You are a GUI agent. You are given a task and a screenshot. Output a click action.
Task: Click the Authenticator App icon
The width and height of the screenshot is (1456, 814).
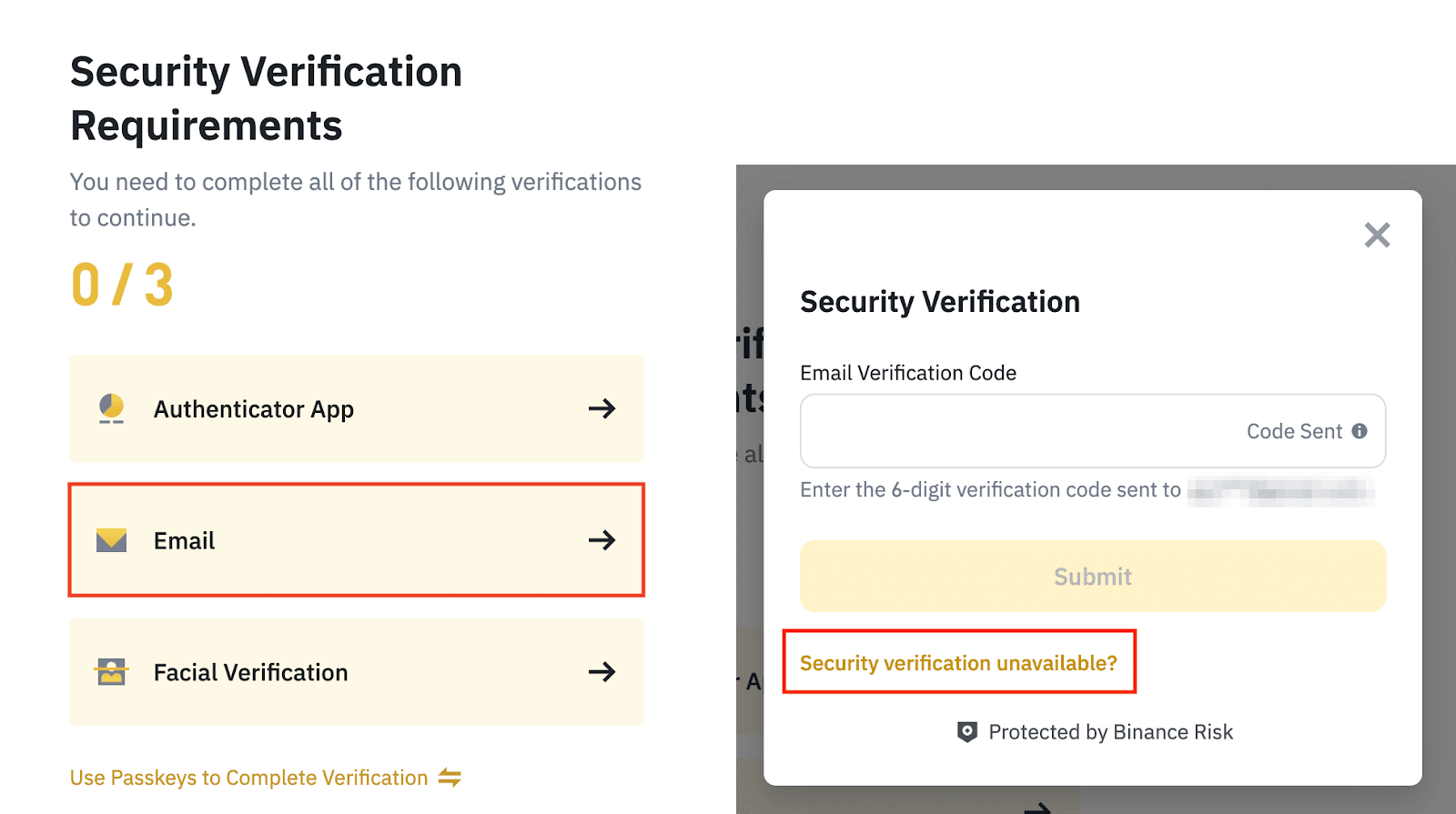click(111, 409)
